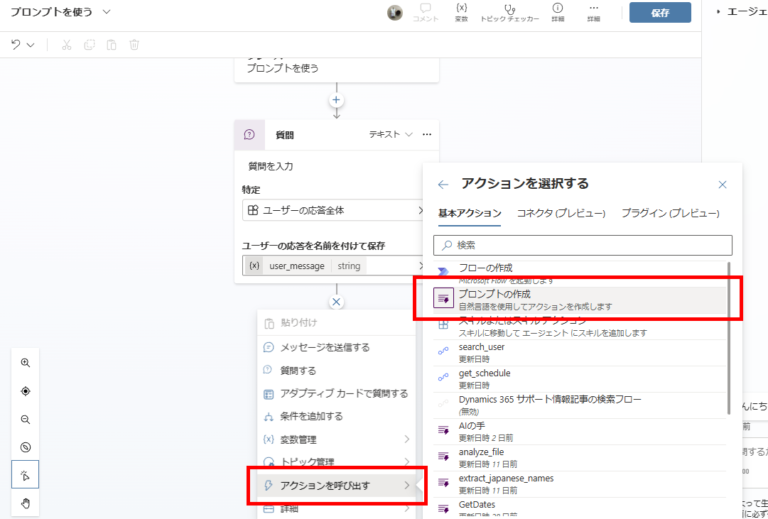Screen dimensions: 768x519
Task: Click the undo arrow icon
Action: tap(16, 44)
